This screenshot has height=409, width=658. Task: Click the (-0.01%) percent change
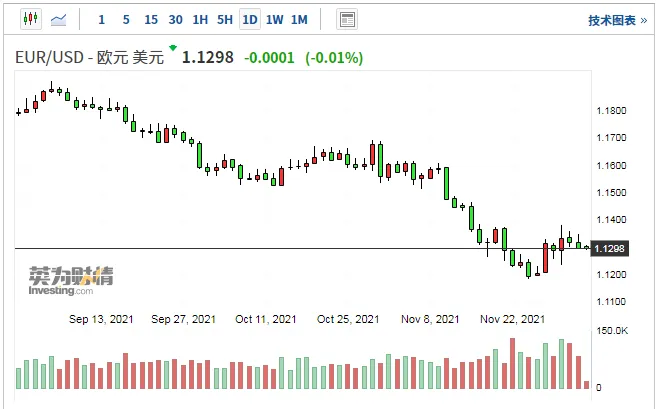[334, 57]
